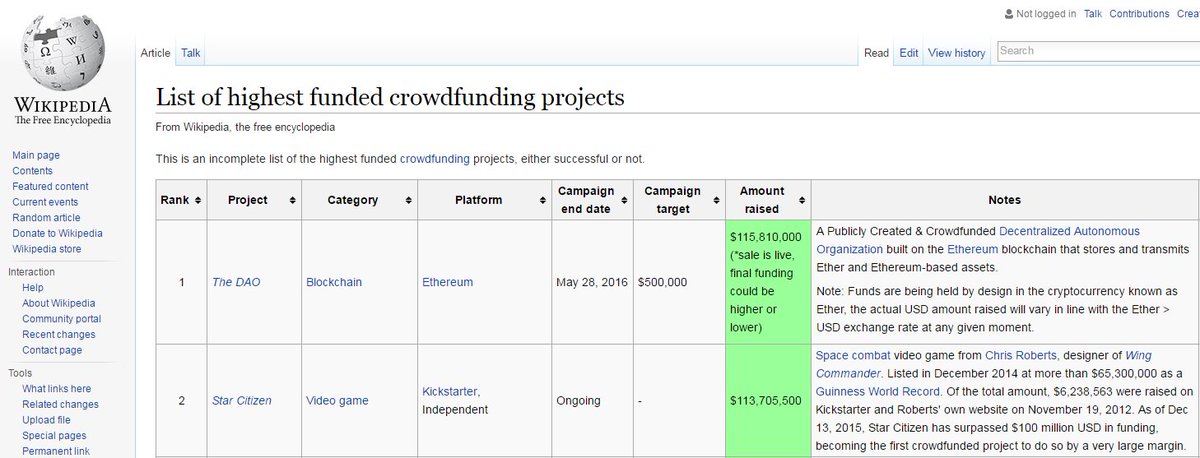Open the Edit tab
1200x458 pixels.
908,53
